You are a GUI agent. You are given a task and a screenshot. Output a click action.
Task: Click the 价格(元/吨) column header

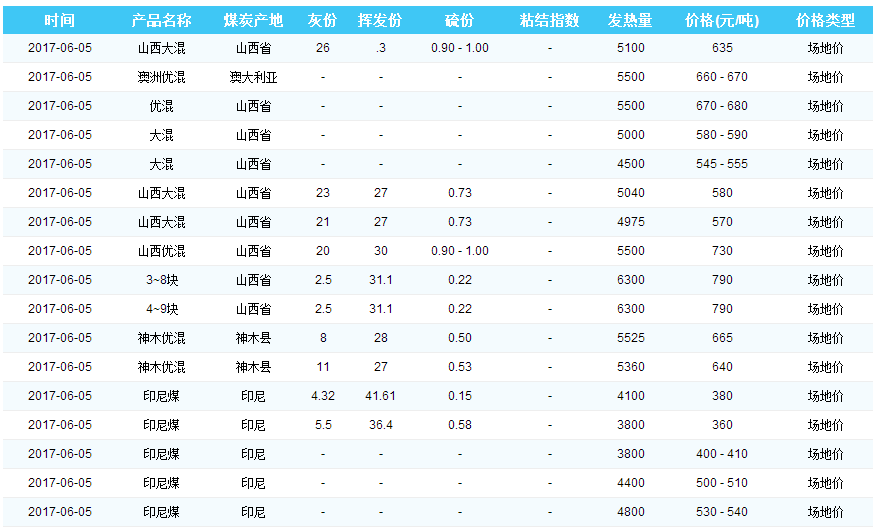click(722, 21)
